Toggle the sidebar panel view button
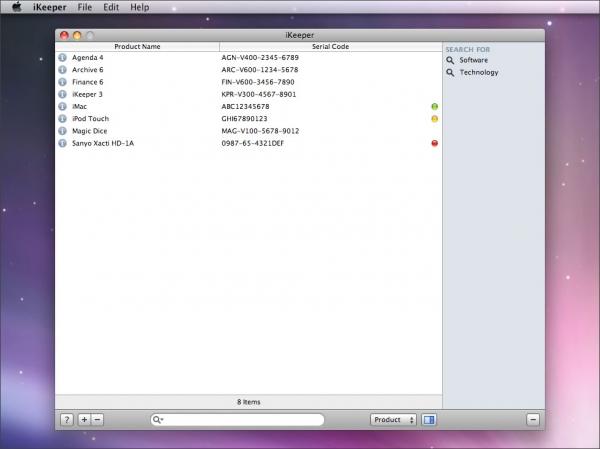Screen dimensions: 600x449 pos(429,420)
